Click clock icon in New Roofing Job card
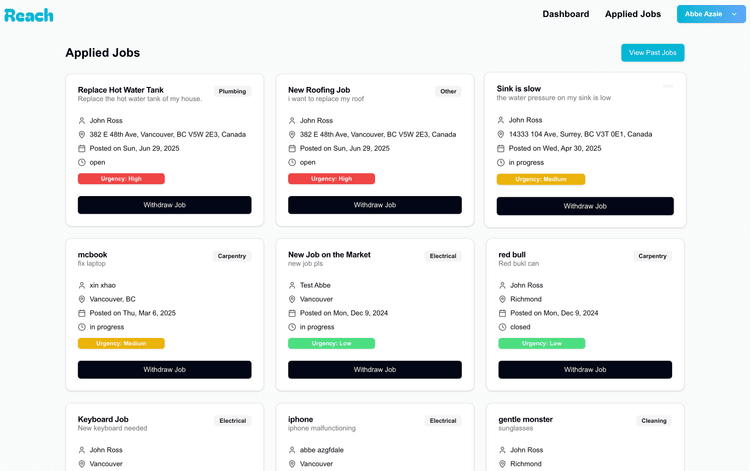The height and width of the screenshot is (471, 750). [292, 162]
